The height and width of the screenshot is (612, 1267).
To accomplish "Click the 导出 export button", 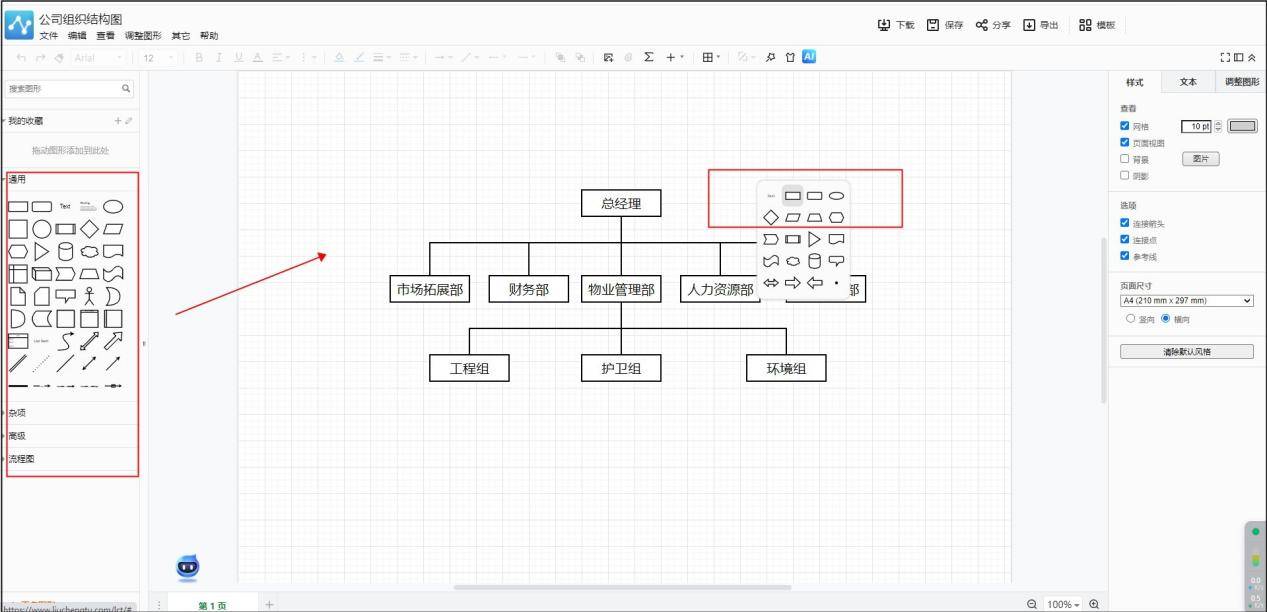I will click(x=1041, y=25).
